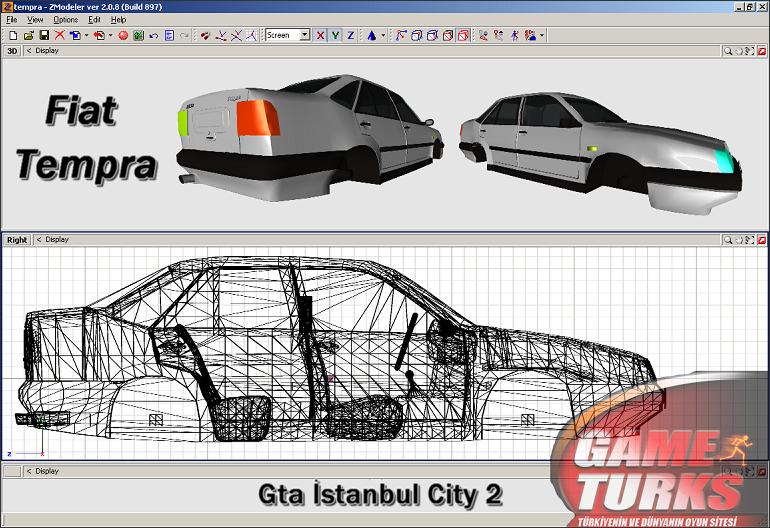
Task: Click the red-blue shapes toolbar icon
Action: coord(530,35)
